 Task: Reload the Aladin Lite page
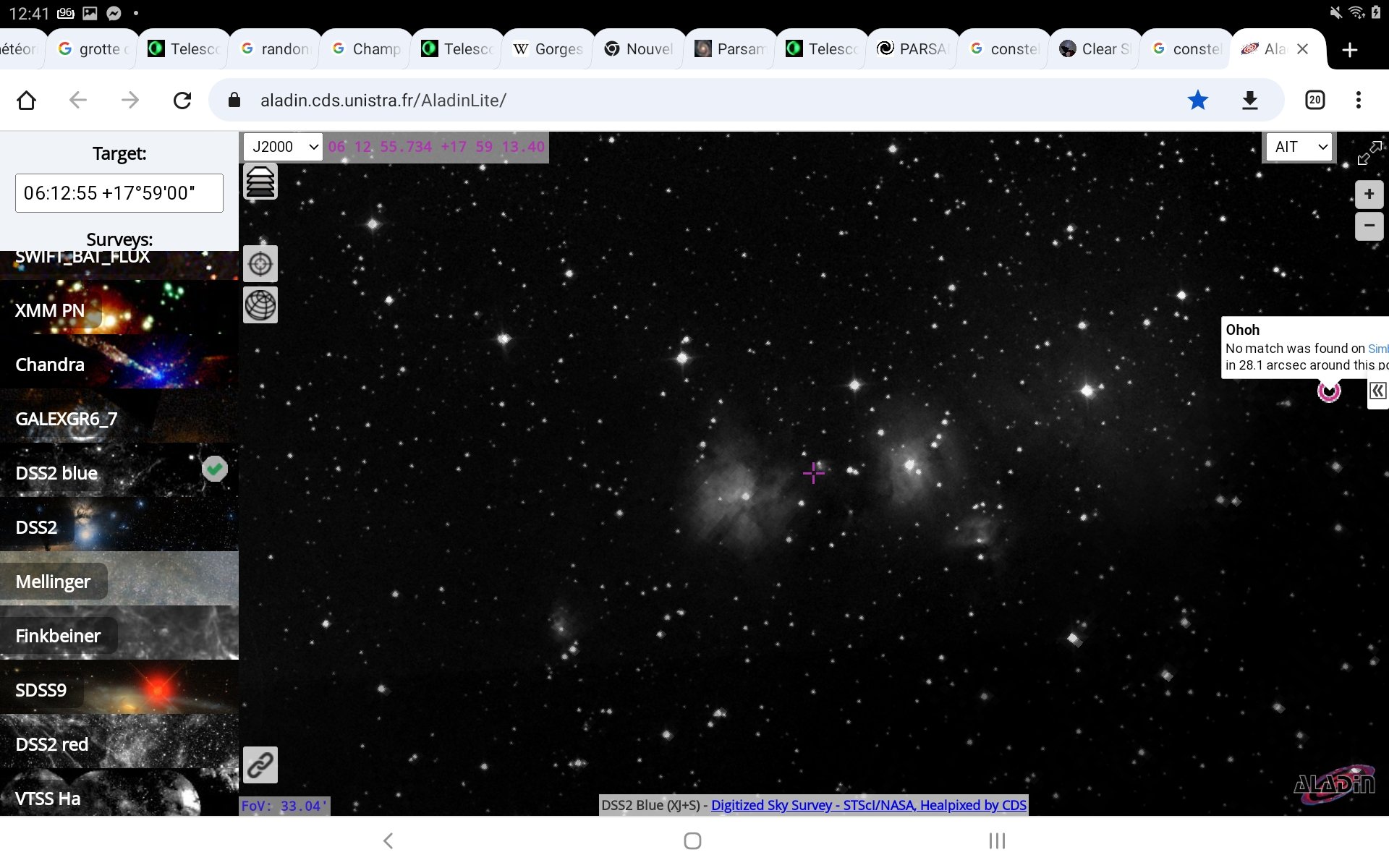pos(182,100)
